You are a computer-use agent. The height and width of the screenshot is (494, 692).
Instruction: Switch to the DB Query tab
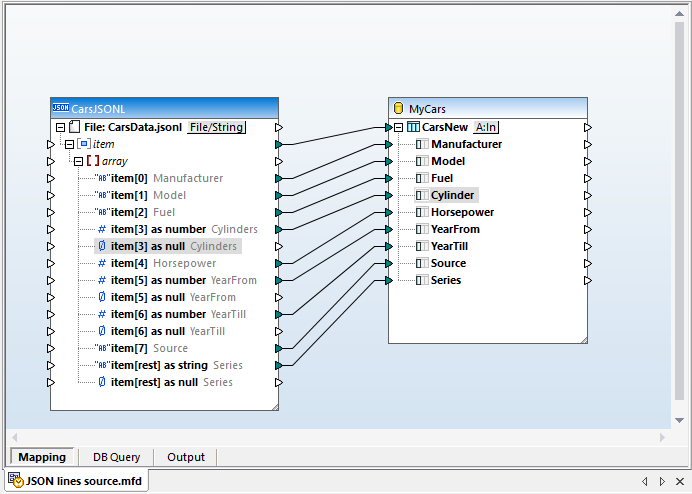coord(116,457)
